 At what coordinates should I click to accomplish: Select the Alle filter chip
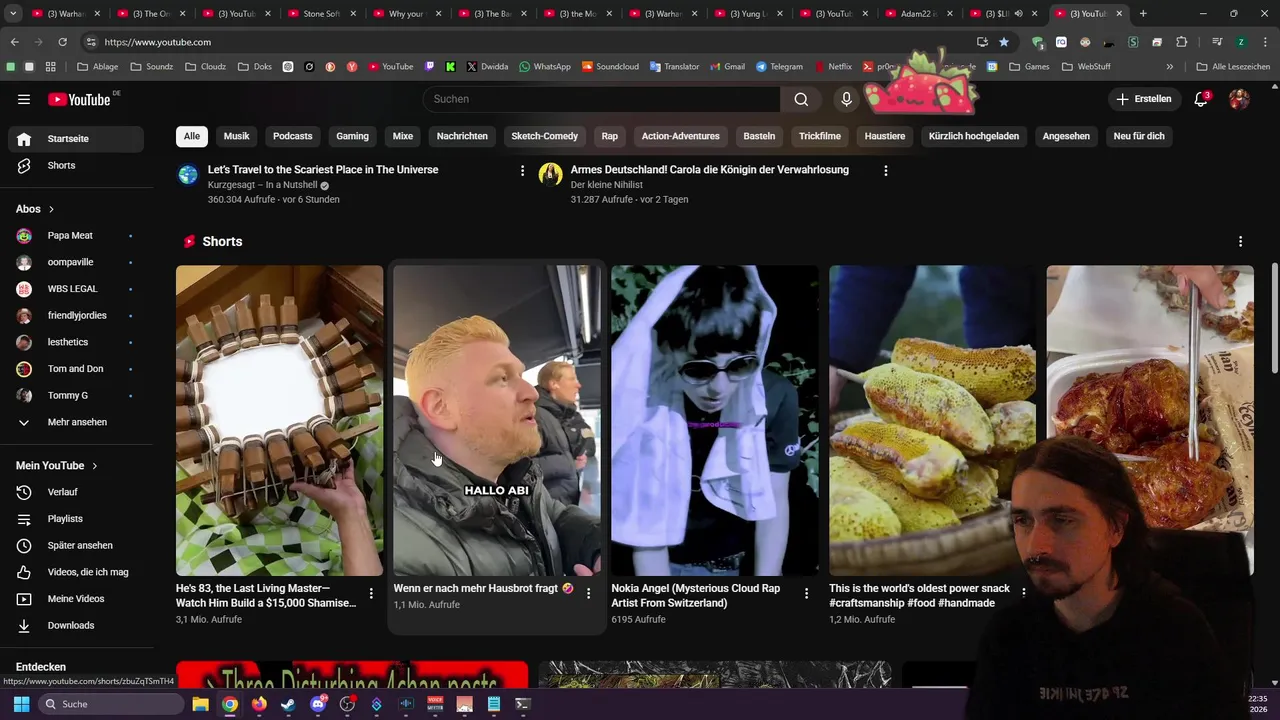(191, 136)
